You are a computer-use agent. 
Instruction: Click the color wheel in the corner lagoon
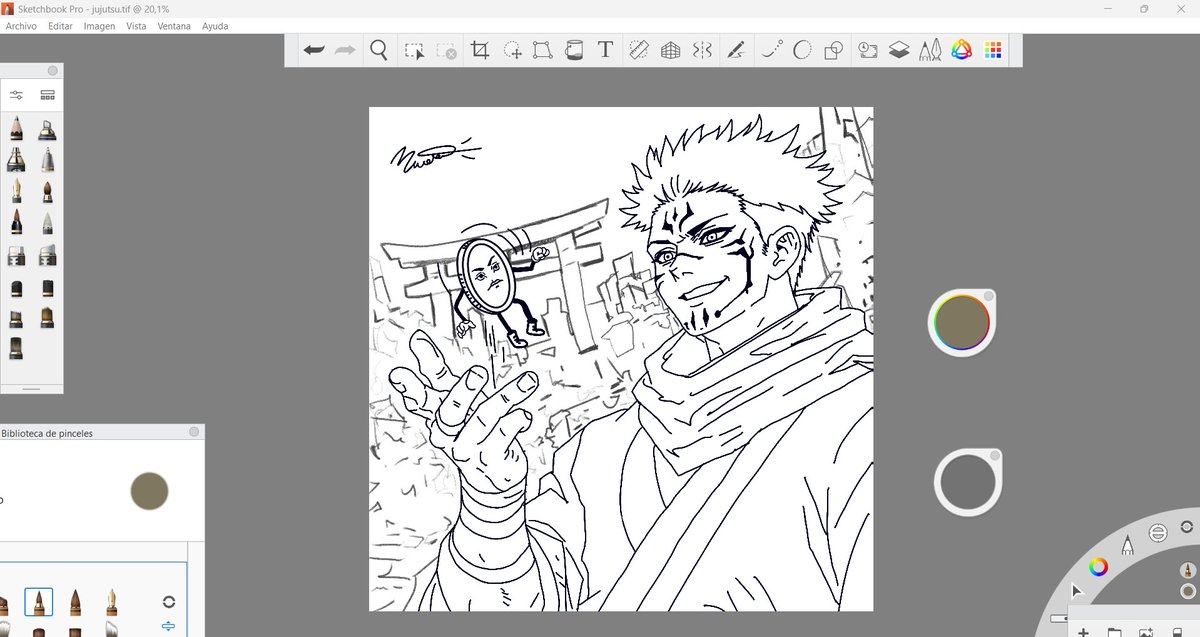(1098, 567)
